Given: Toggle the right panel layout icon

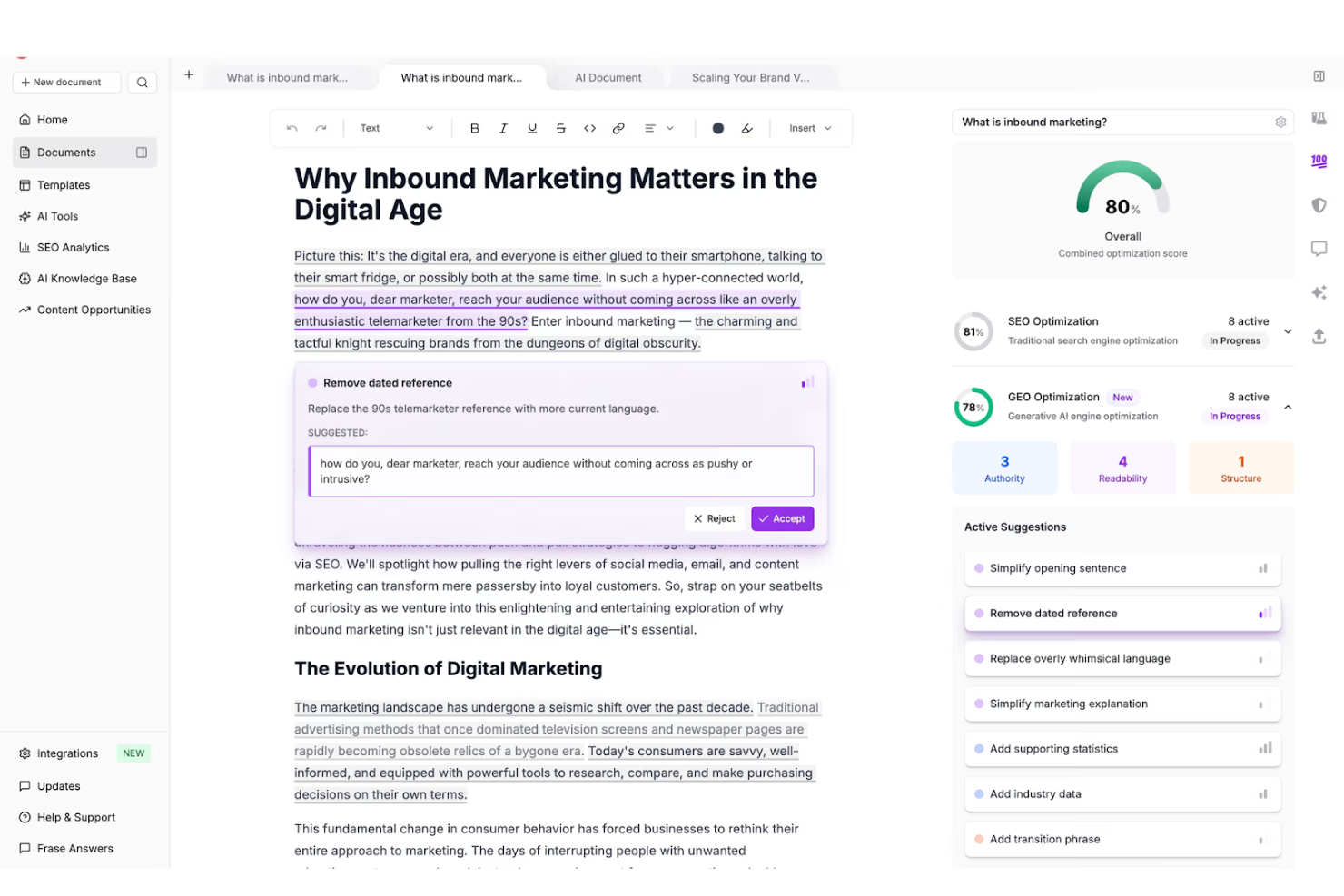Looking at the screenshot, I should point(1319,76).
